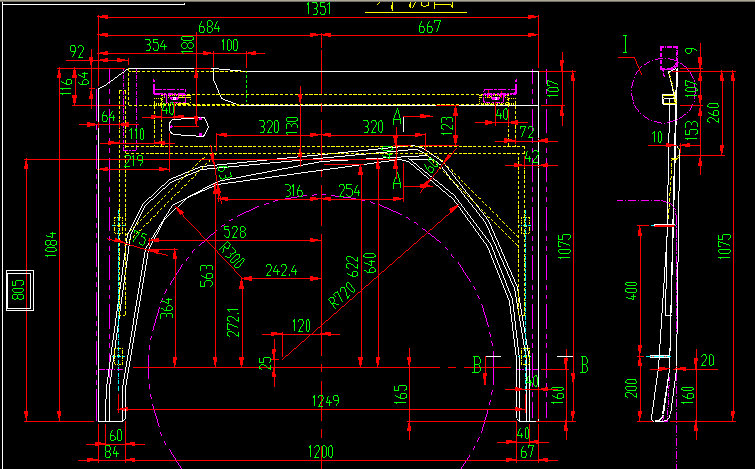755x469 pixels.
Task: Click the 684 dimension label
Action: click(208, 28)
